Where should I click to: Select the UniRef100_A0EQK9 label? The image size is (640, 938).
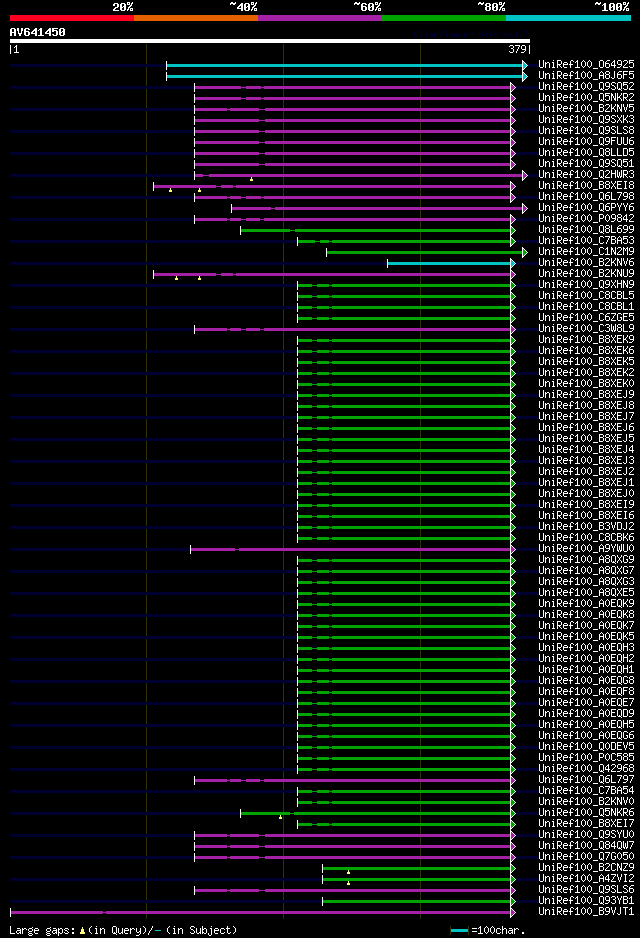coord(586,603)
